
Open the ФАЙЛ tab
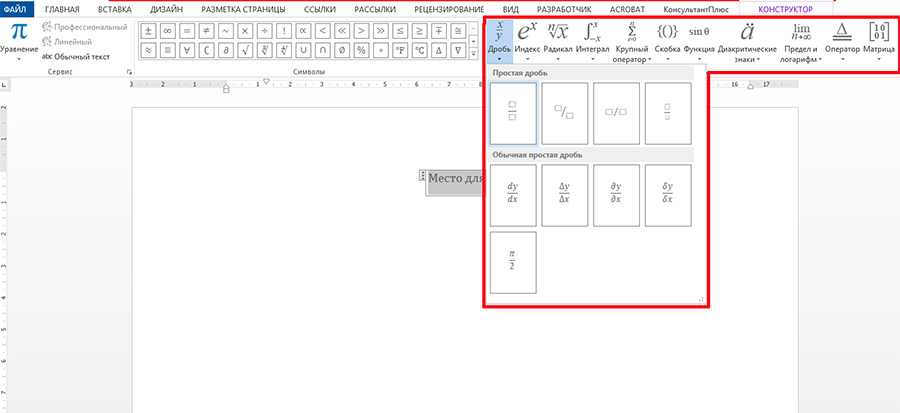(14, 9)
